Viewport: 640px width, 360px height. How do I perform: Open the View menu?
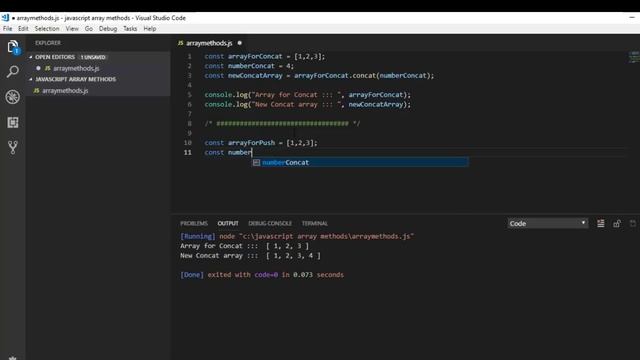point(72,29)
